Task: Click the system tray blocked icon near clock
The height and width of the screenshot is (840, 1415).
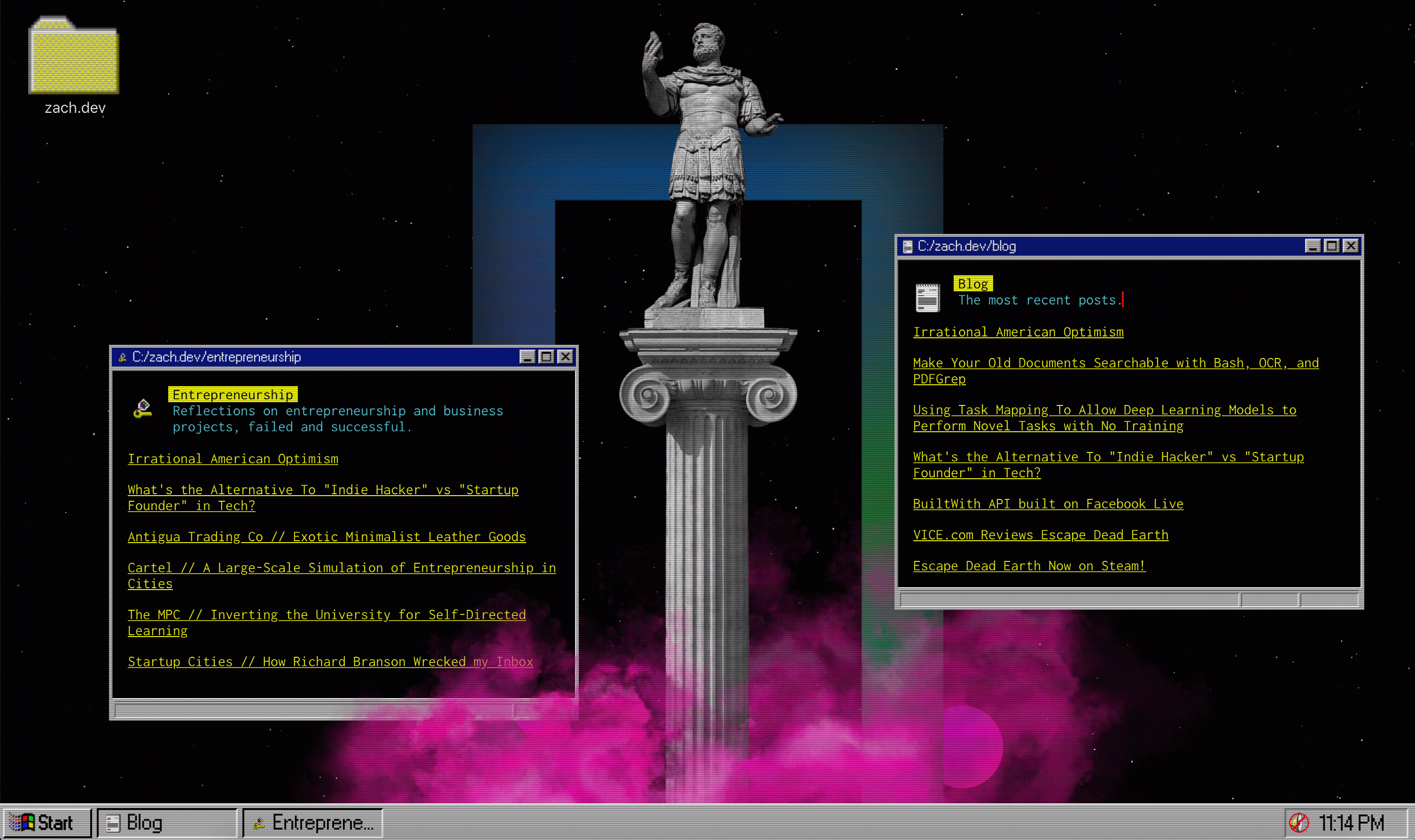Action: [x=1298, y=823]
